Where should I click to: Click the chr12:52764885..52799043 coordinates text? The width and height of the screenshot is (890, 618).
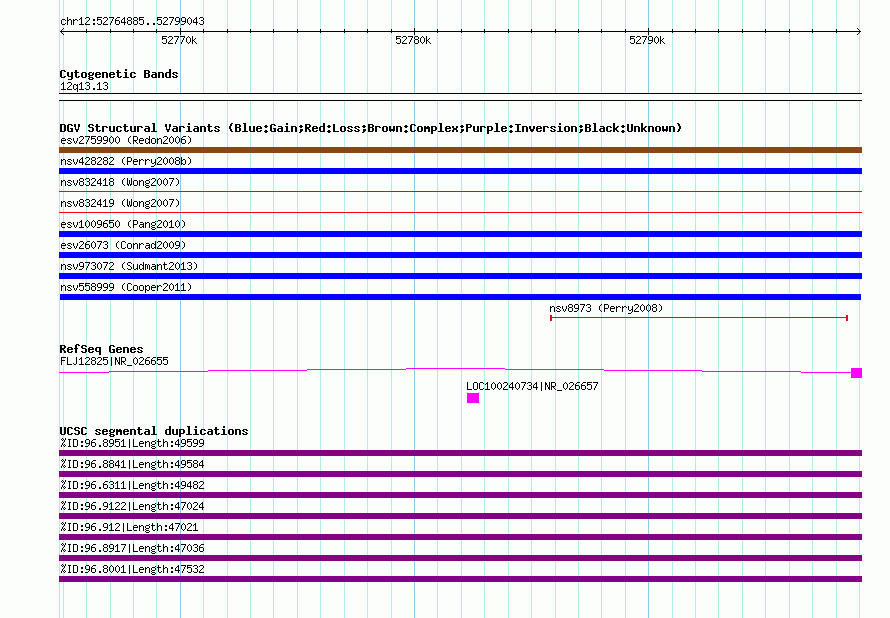tap(132, 21)
